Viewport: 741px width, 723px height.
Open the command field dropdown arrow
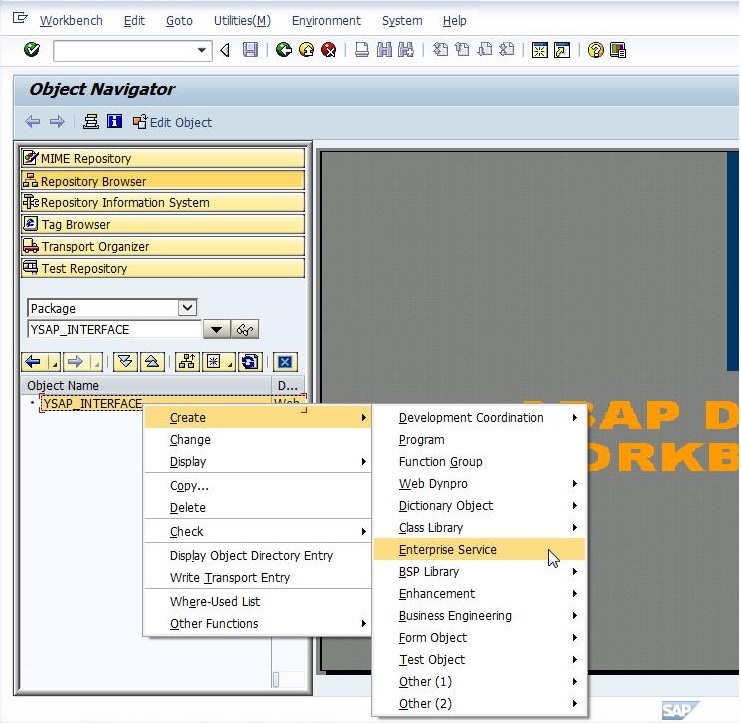coord(203,50)
